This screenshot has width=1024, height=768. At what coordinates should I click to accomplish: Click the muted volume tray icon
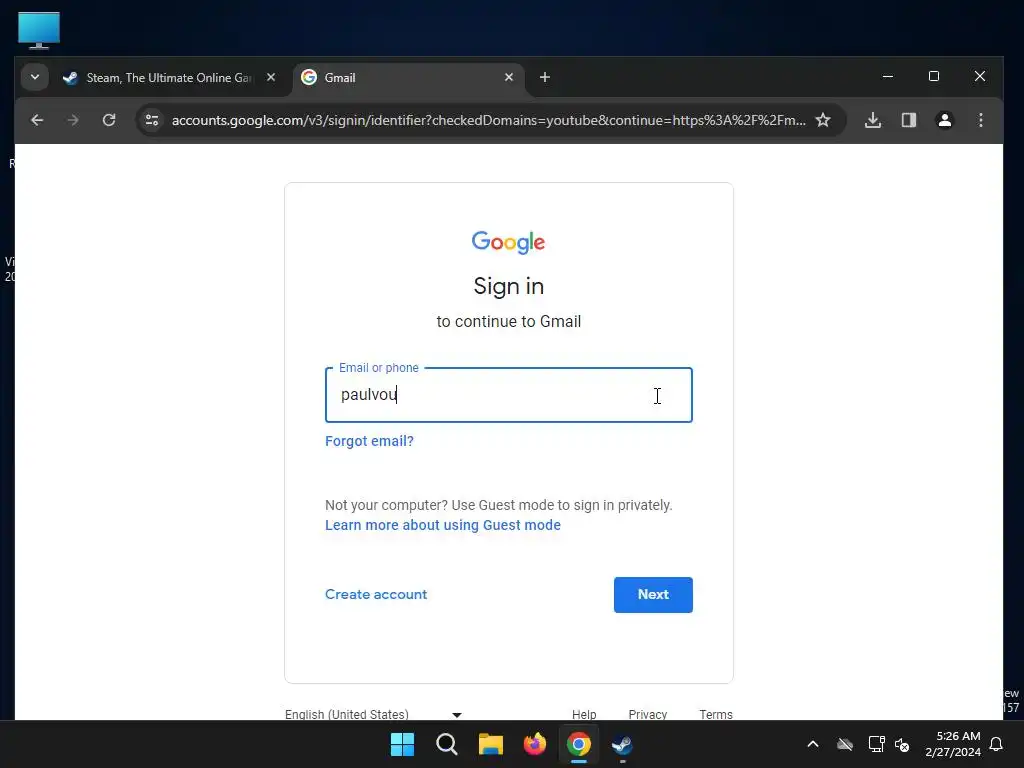tap(902, 744)
